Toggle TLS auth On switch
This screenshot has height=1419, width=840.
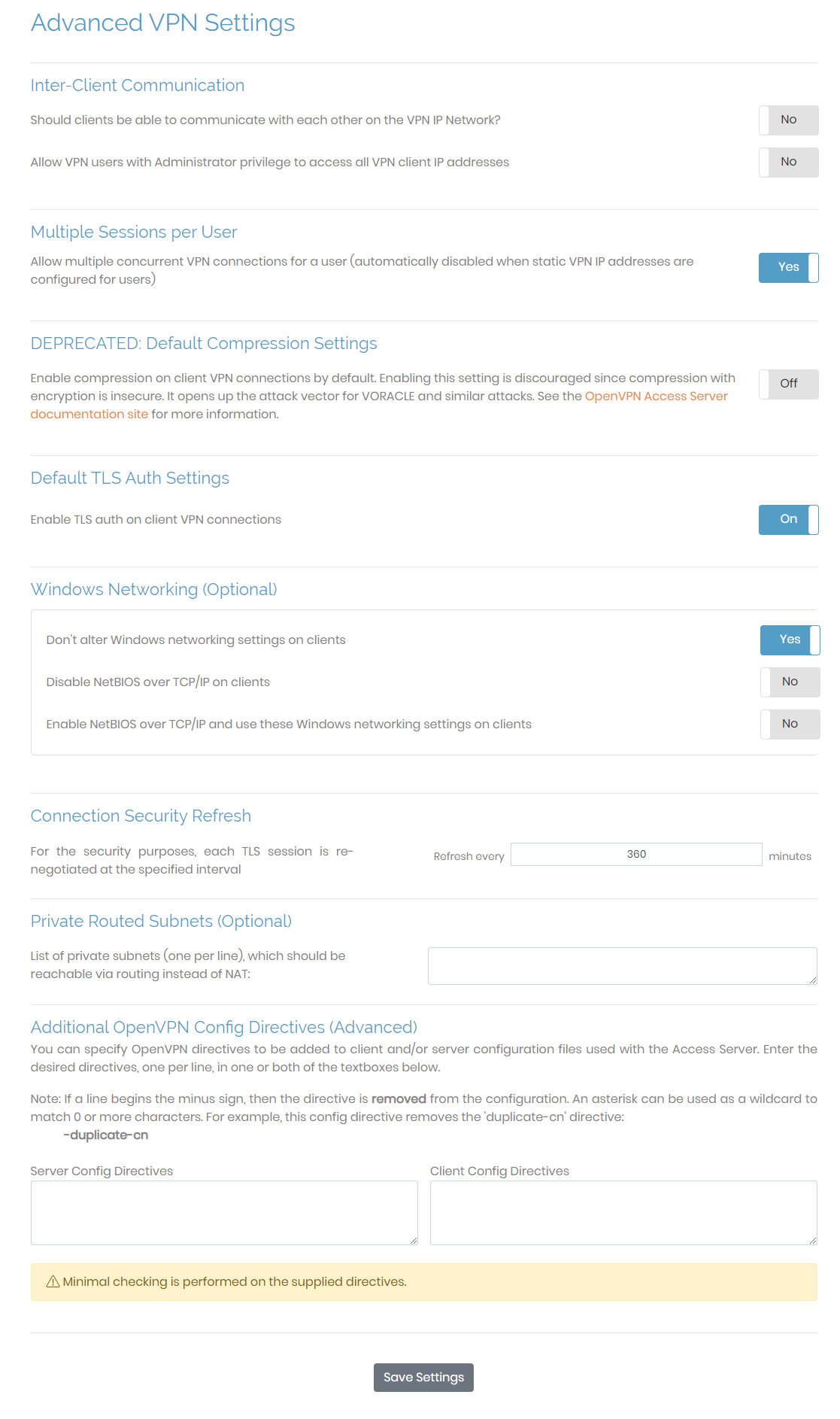(x=788, y=520)
